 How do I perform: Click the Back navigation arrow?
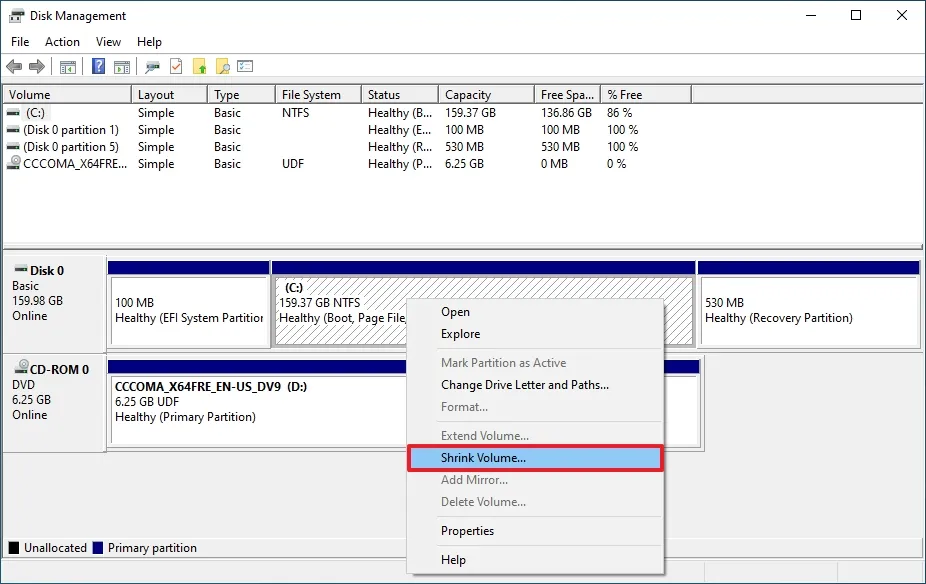(14, 66)
